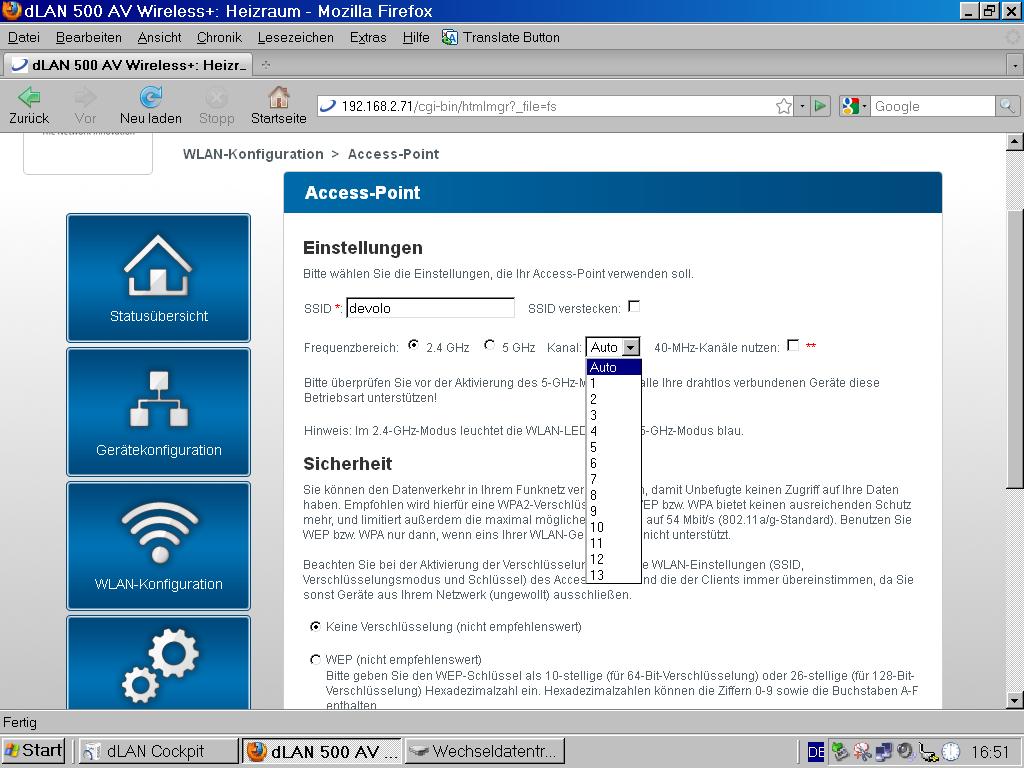Bookmark this page with the star icon
The width and height of the screenshot is (1024, 768).
[784, 106]
